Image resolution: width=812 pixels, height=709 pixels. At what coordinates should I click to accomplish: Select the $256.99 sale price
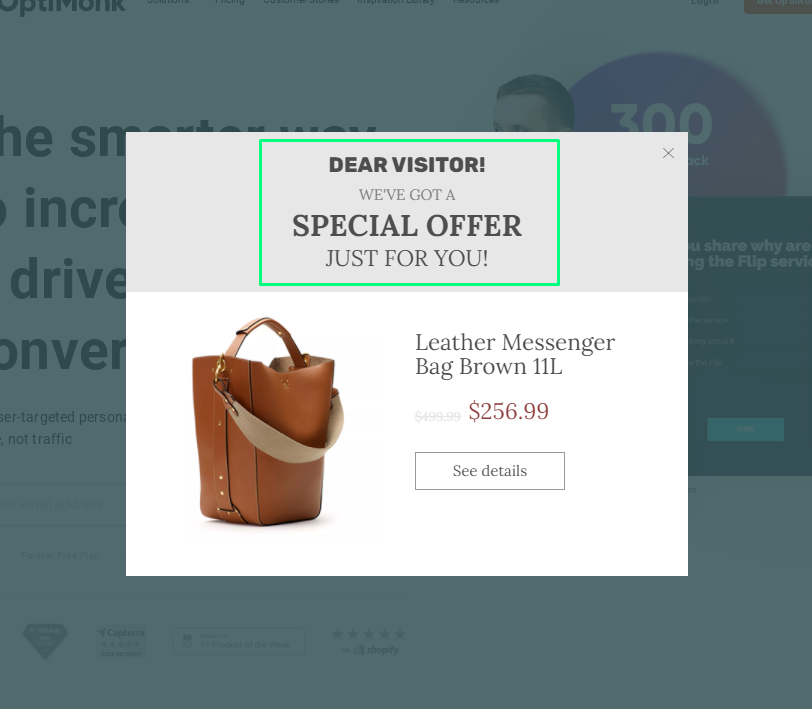509,411
